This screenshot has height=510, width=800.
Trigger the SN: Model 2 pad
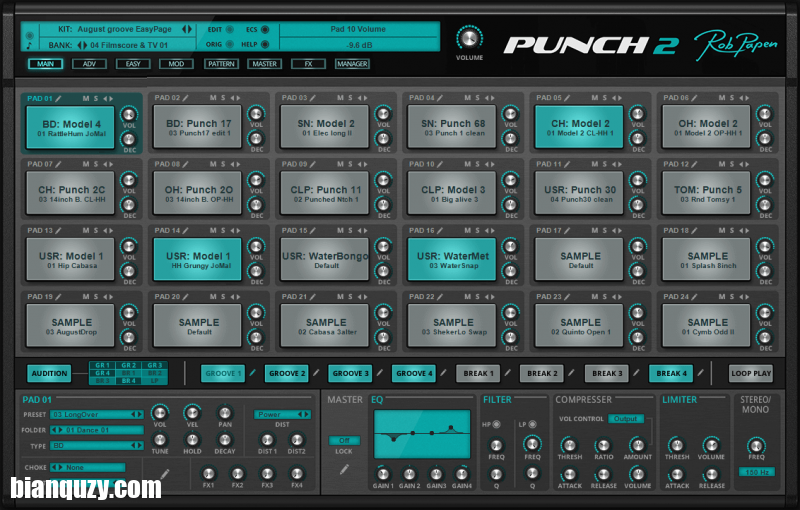pyautogui.click(x=324, y=127)
